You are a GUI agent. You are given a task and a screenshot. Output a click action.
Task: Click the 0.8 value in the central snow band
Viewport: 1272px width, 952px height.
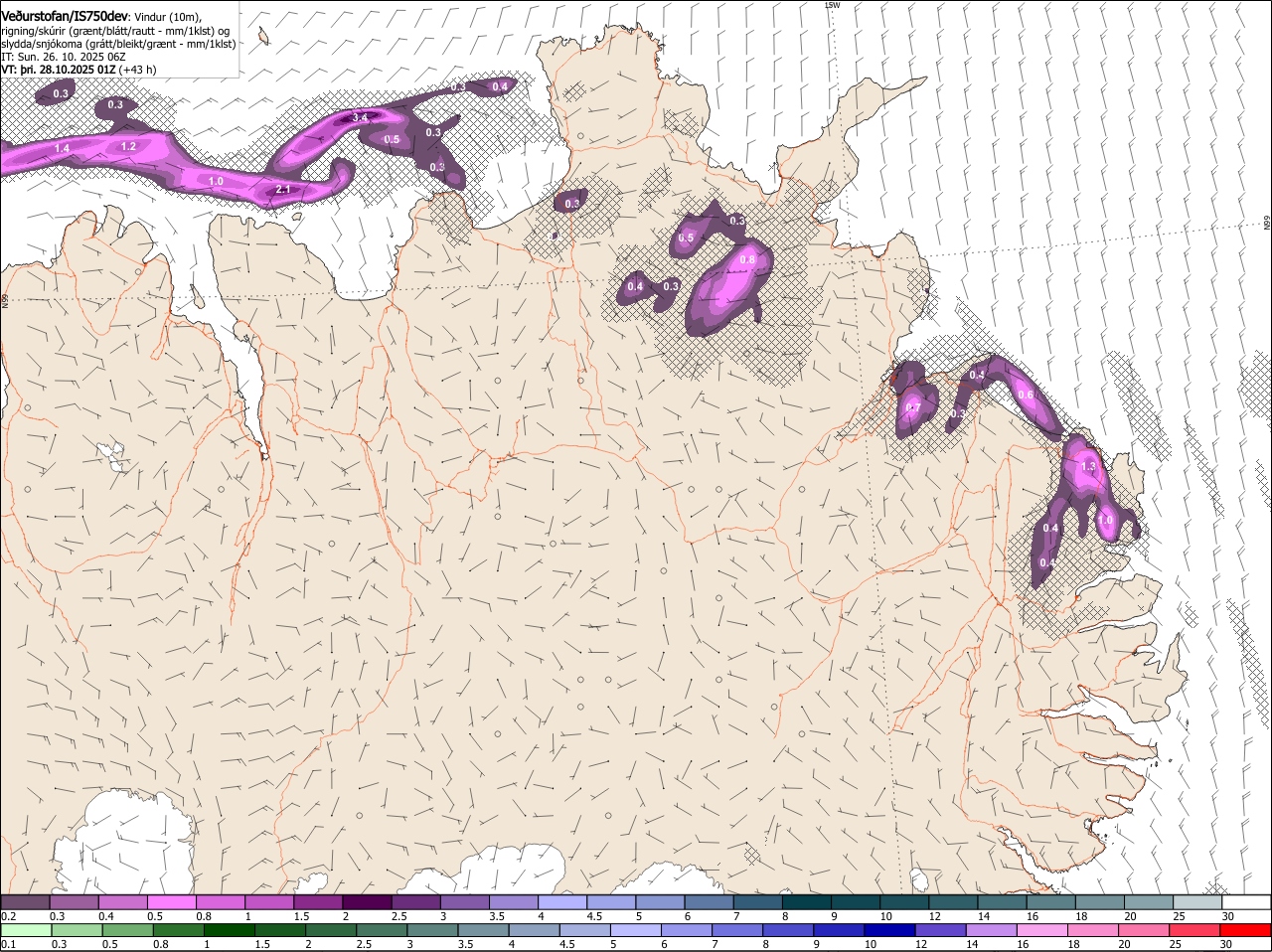(x=748, y=259)
